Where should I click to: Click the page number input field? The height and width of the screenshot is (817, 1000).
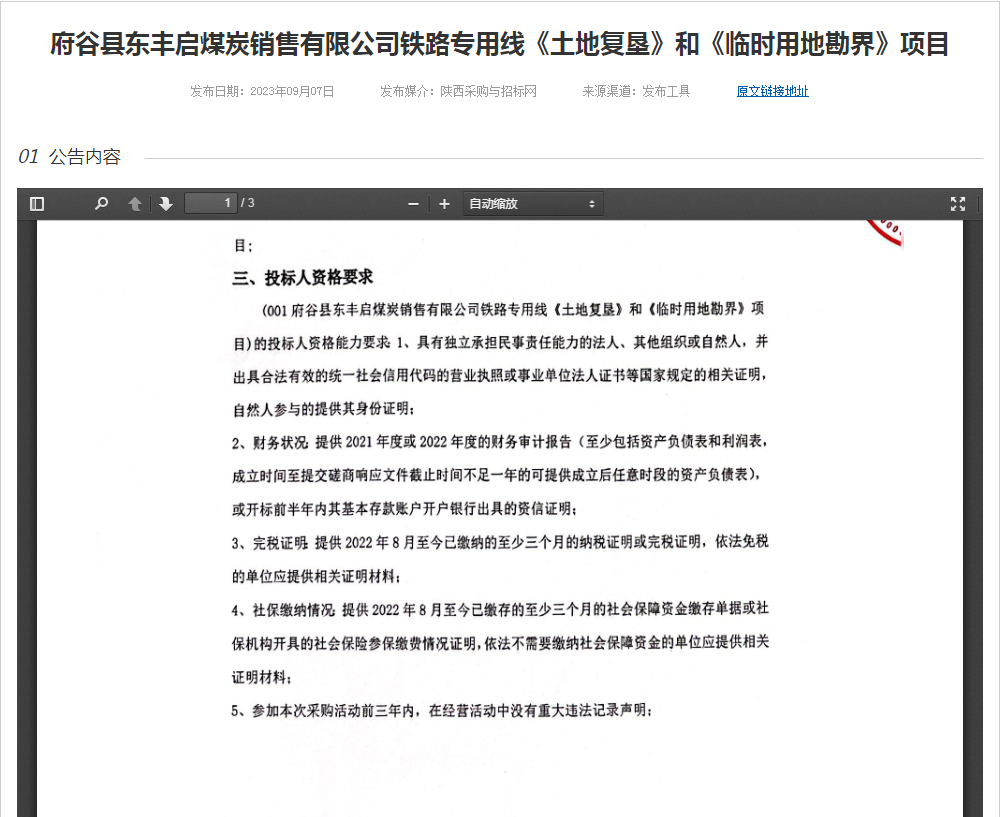tap(210, 203)
